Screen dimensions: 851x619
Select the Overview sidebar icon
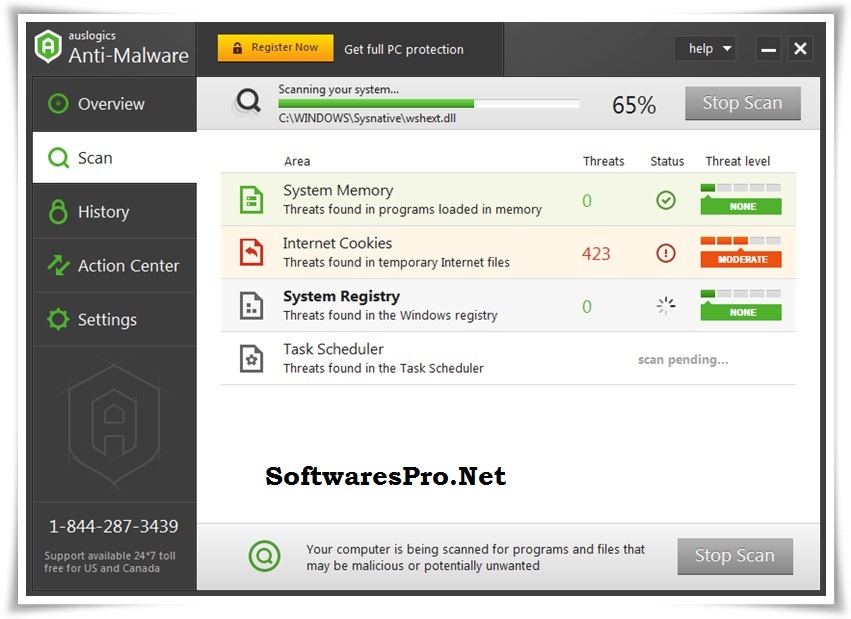58,103
